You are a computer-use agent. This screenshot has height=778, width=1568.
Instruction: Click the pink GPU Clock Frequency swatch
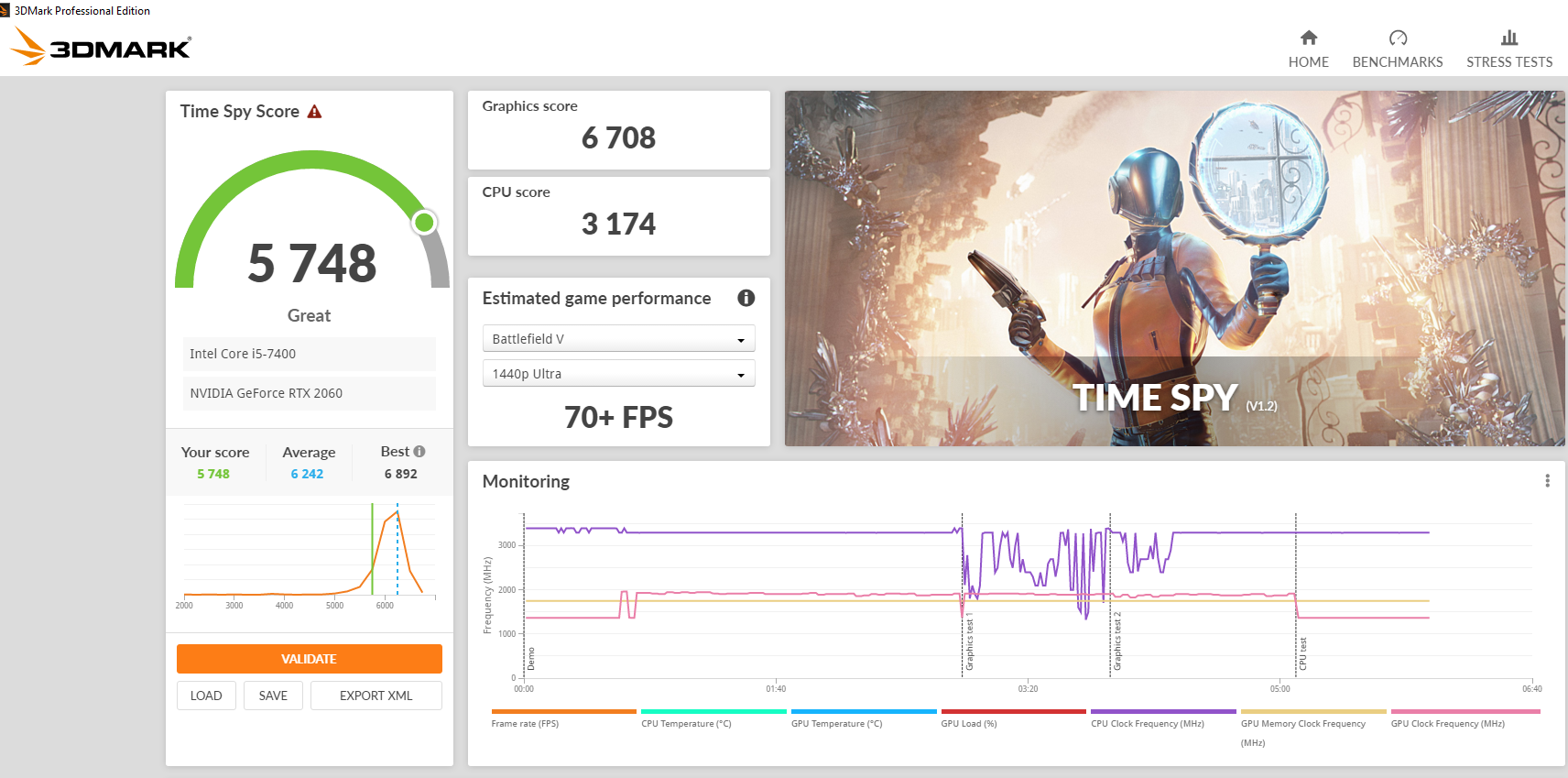(x=1465, y=711)
